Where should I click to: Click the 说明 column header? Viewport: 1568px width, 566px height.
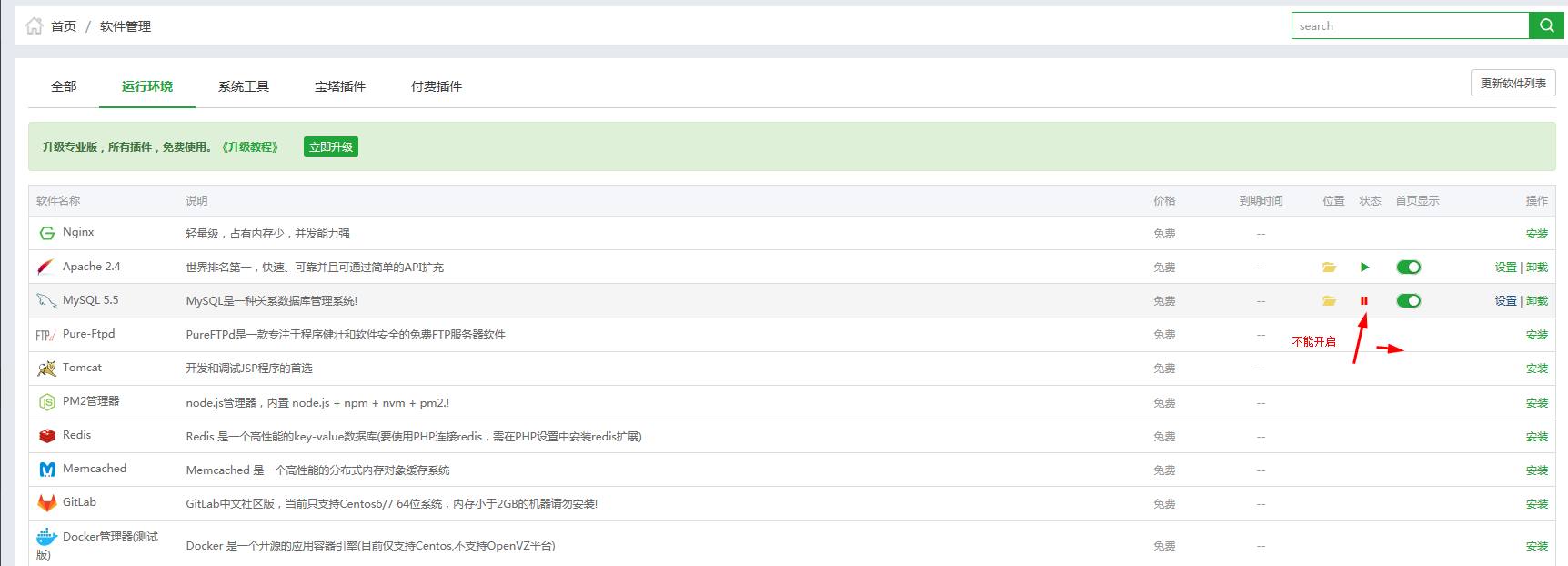pos(196,201)
